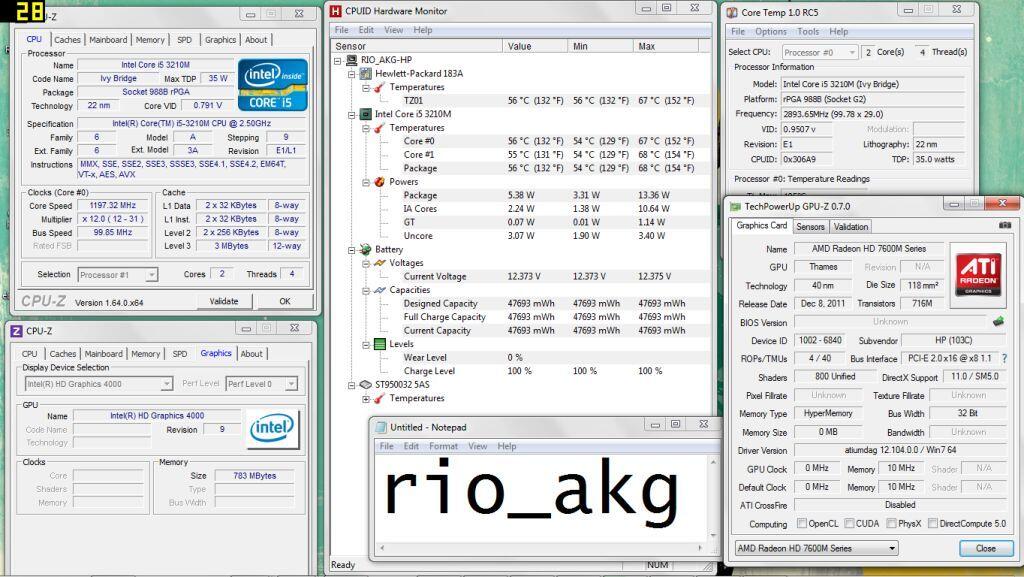Switch to Mainboard tab in upper CPU-Z

point(108,40)
